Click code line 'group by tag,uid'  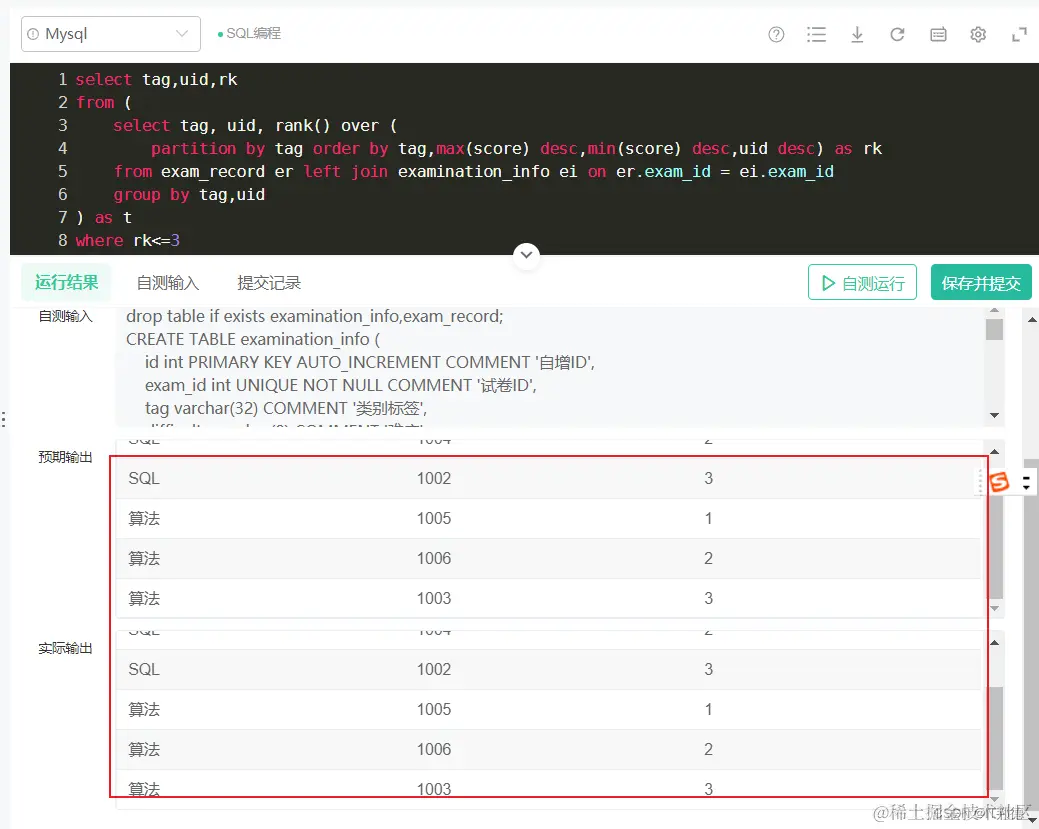[189, 195]
